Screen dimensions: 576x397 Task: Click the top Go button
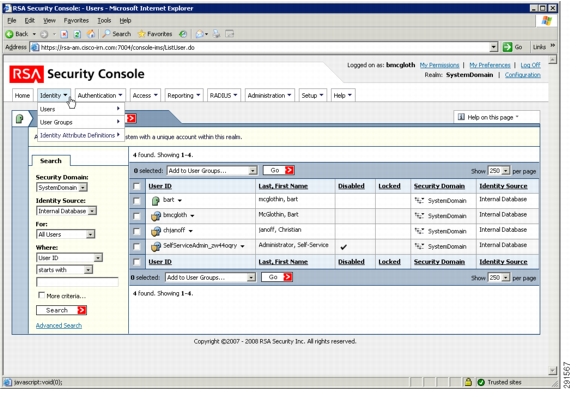click(x=279, y=170)
